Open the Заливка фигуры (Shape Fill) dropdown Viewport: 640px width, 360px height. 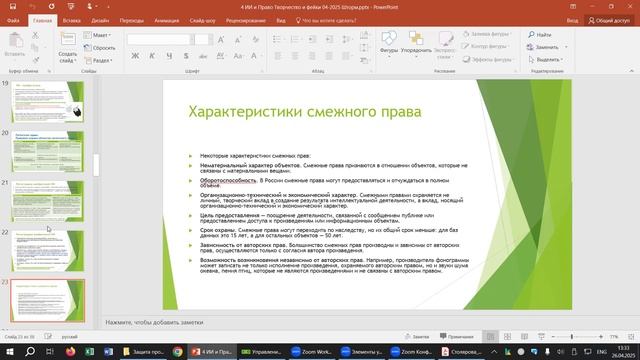click(x=487, y=34)
